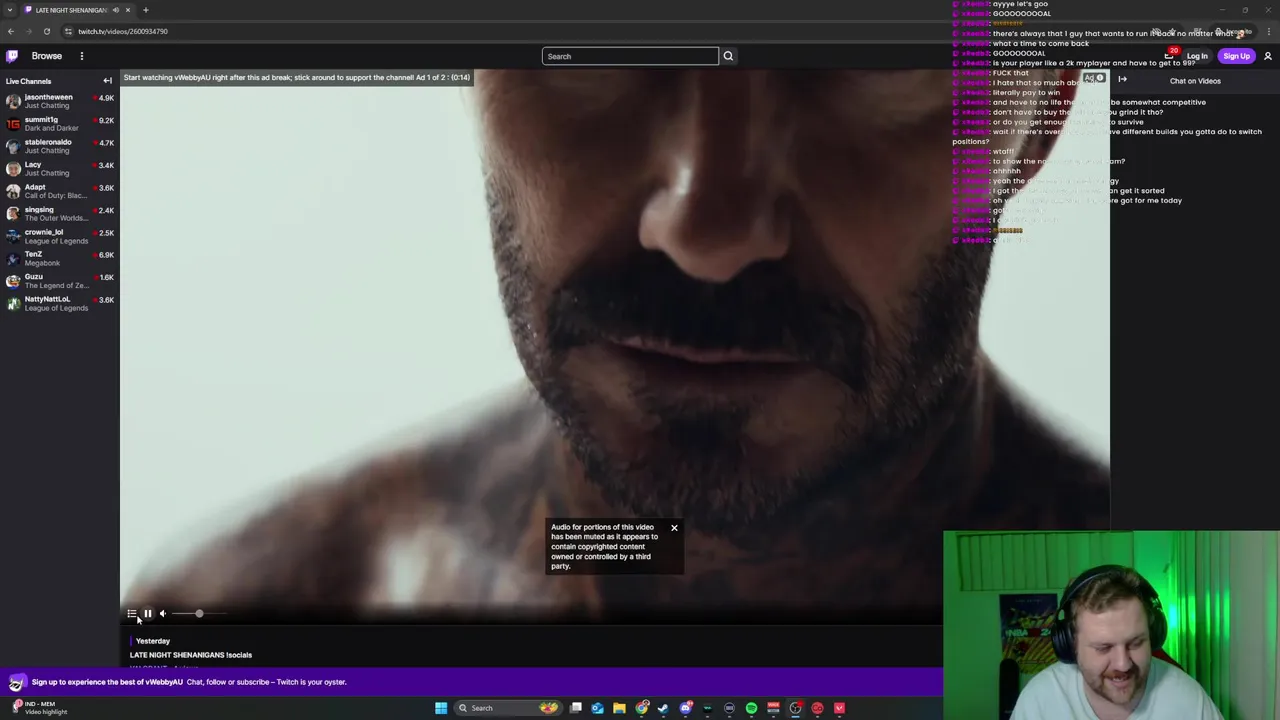The image size is (1280, 720).
Task: Open NattyNattLoL channel in sidebar
Action: (60, 303)
